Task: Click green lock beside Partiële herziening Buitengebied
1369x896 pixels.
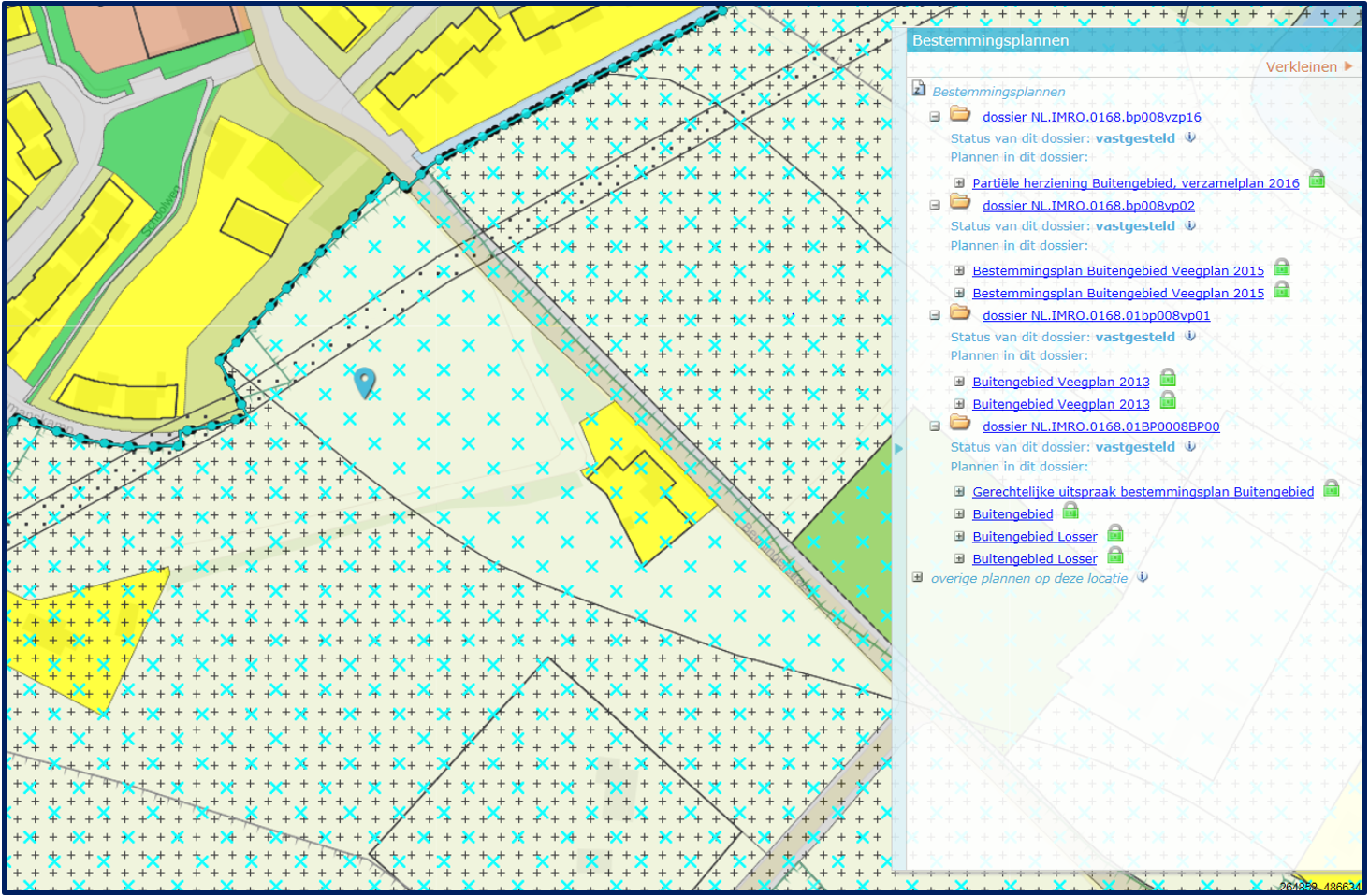Action: (x=1317, y=180)
